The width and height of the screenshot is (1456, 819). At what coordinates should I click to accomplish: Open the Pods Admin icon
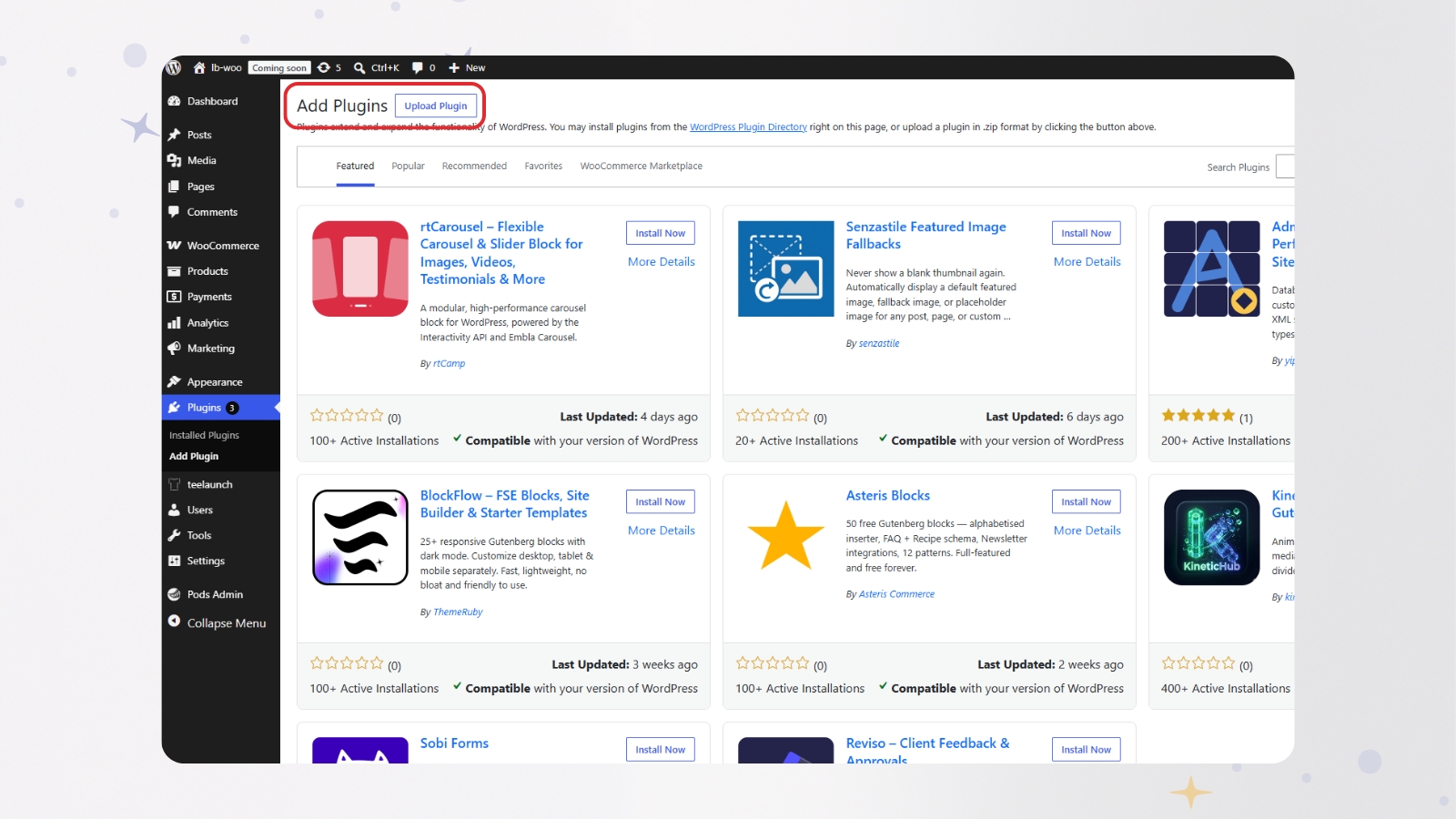tap(174, 594)
